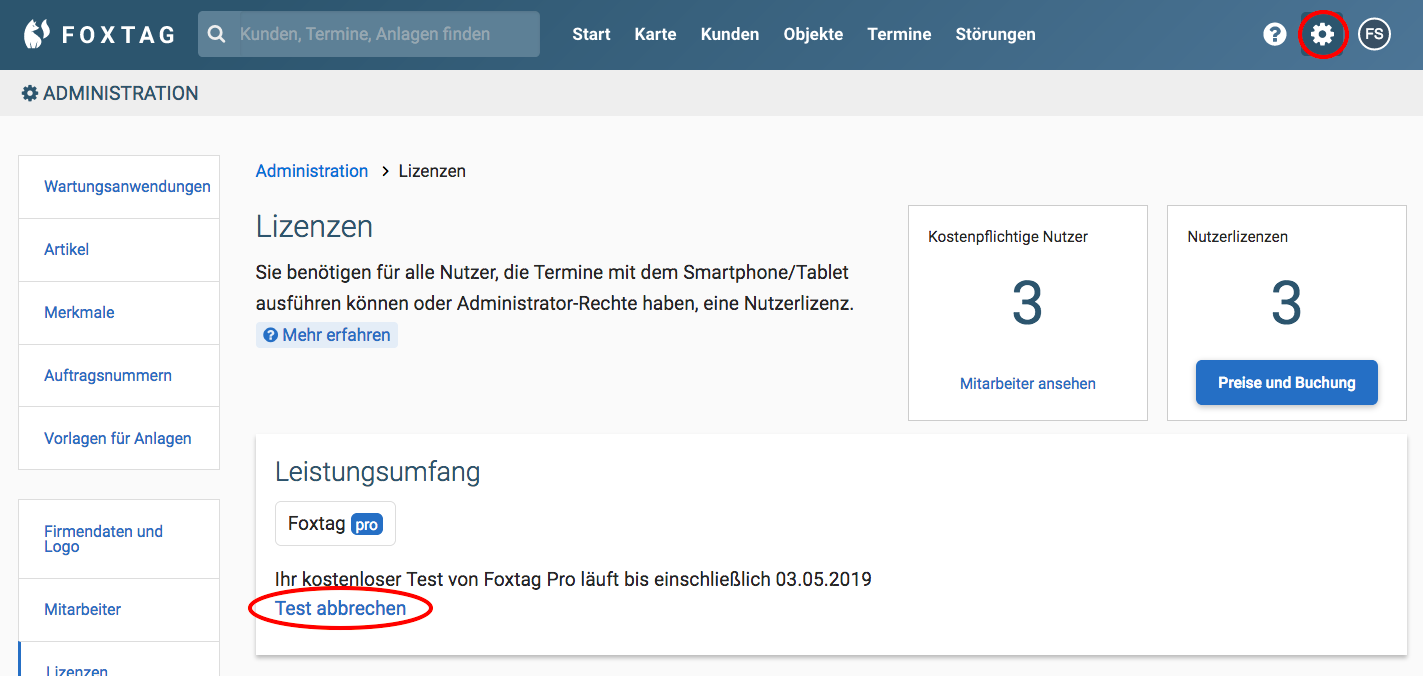Select Merkmale in sidebar
The image size is (1423, 676).
click(x=119, y=313)
